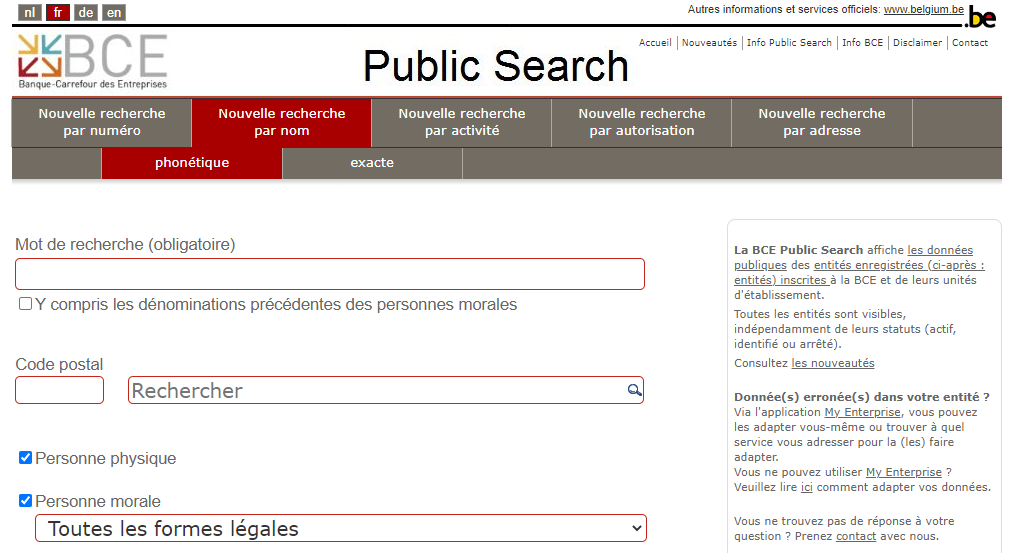Screen dimensions: 1009x553
Task: Open the www.belgium.be link
Action: (x=923, y=9)
